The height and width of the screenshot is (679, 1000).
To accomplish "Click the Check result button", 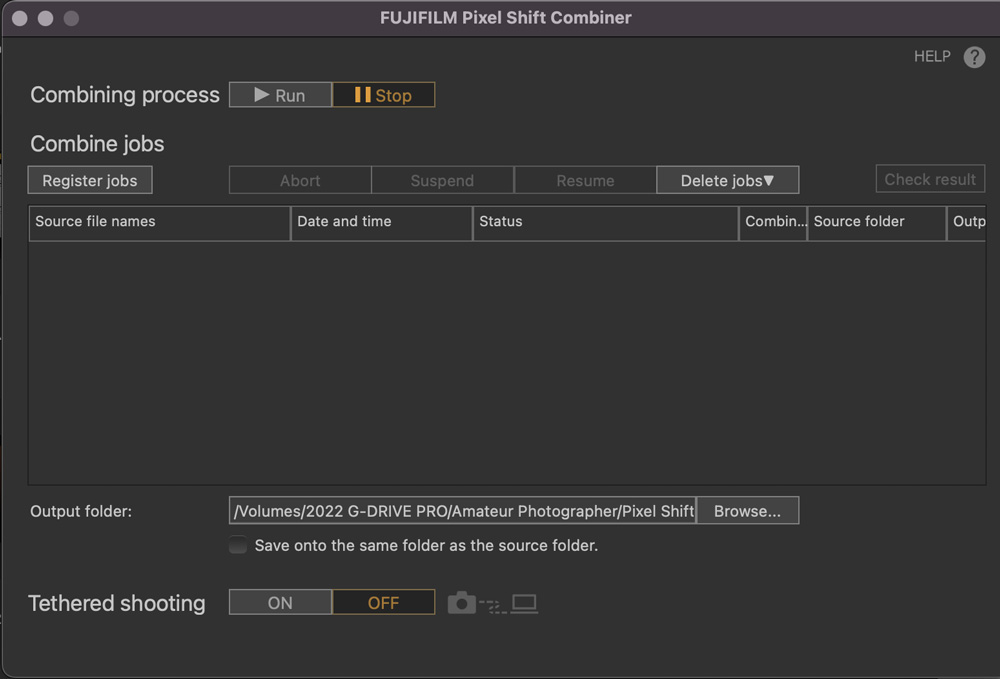I will (x=930, y=179).
